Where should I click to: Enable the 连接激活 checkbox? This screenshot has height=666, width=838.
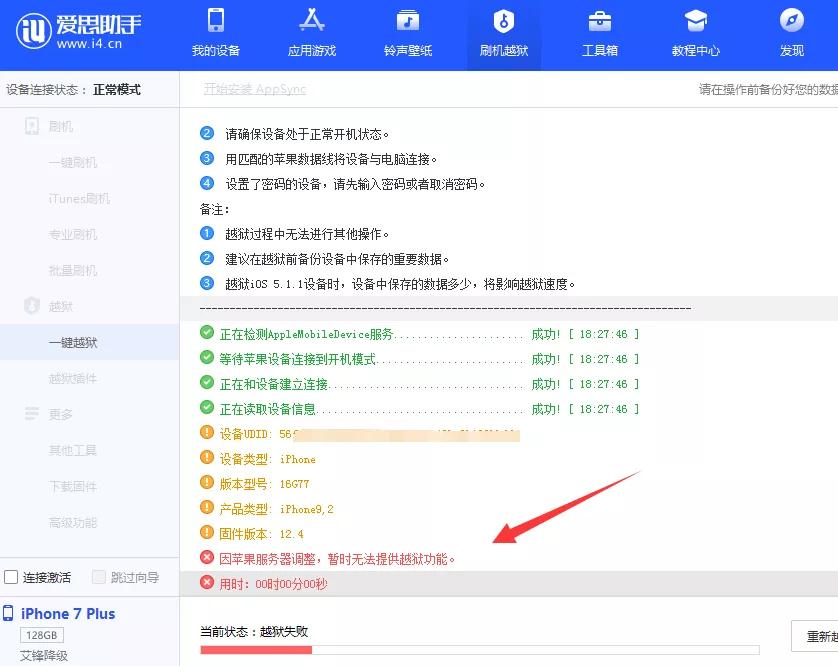click(10, 578)
